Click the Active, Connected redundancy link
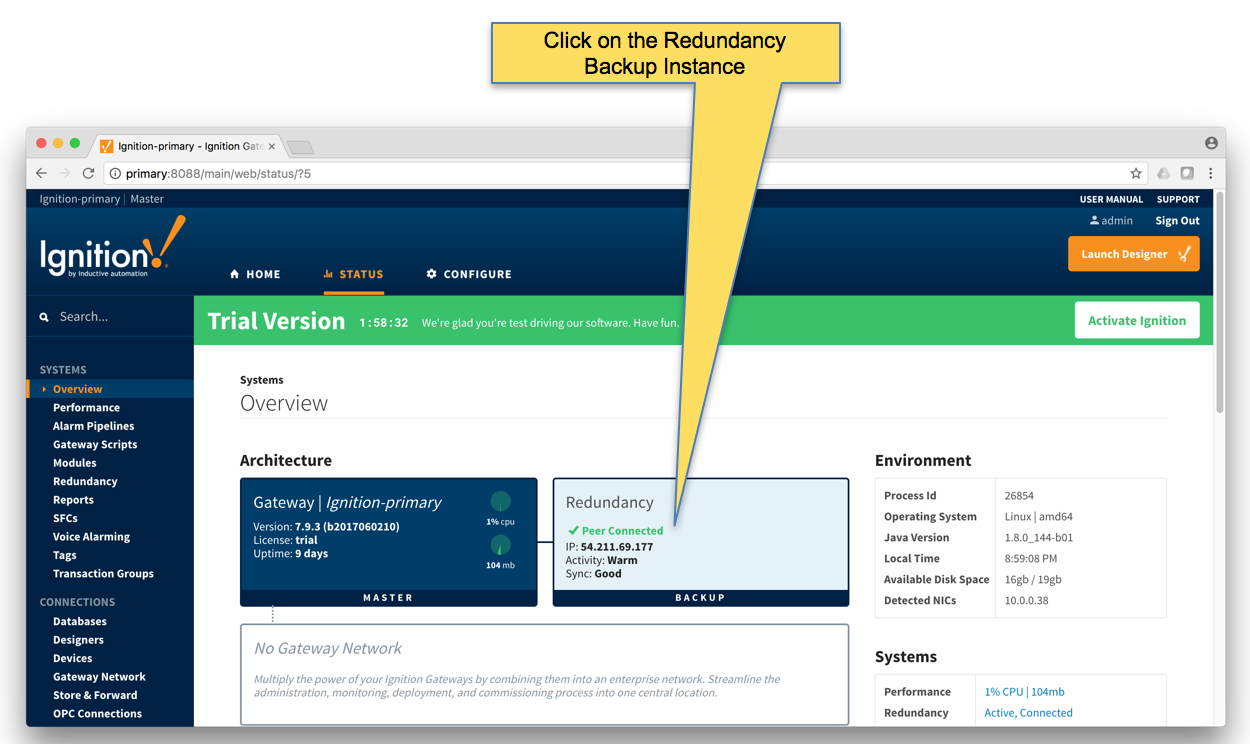 point(1028,713)
